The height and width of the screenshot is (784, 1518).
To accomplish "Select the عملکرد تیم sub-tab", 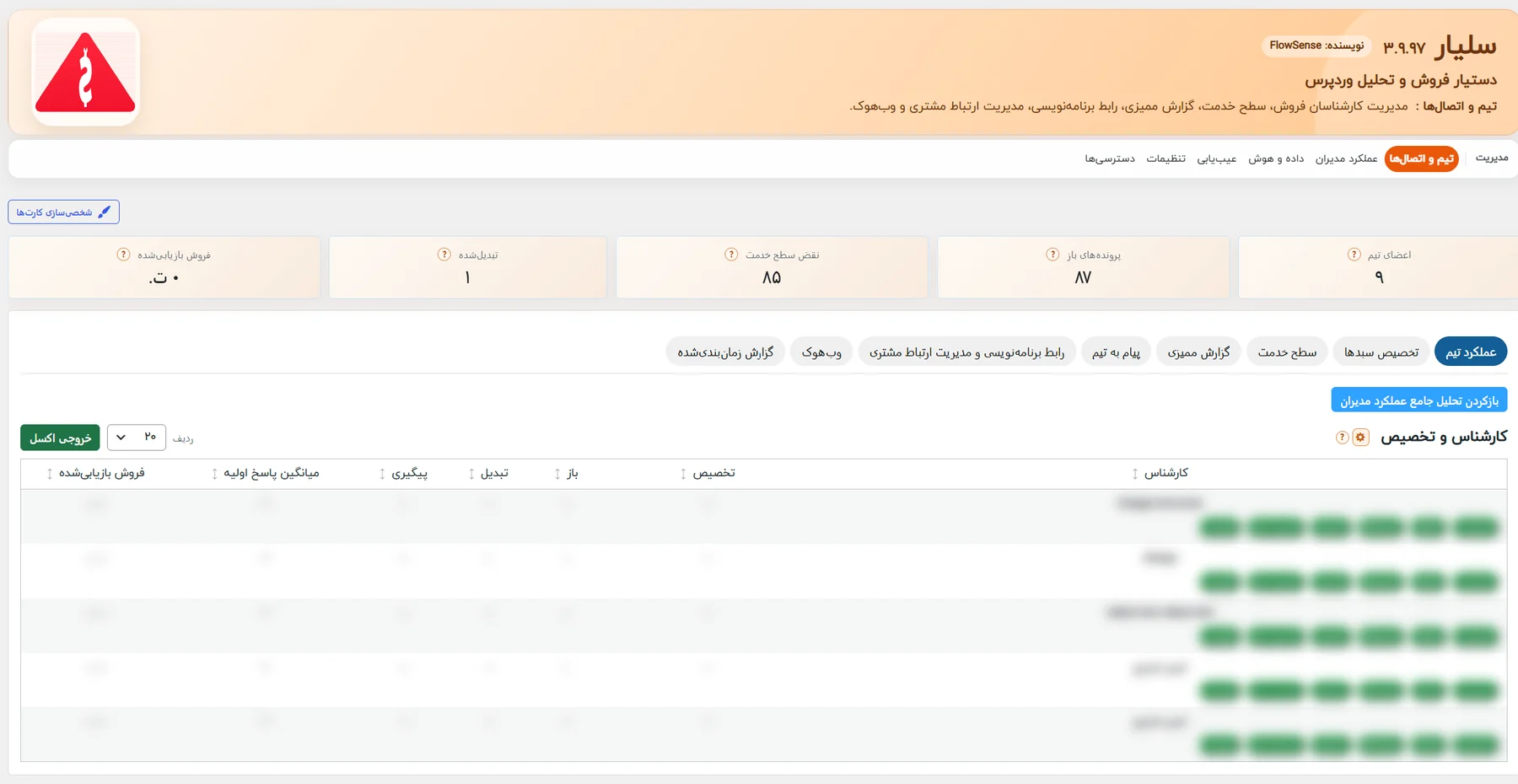I will coord(1471,352).
